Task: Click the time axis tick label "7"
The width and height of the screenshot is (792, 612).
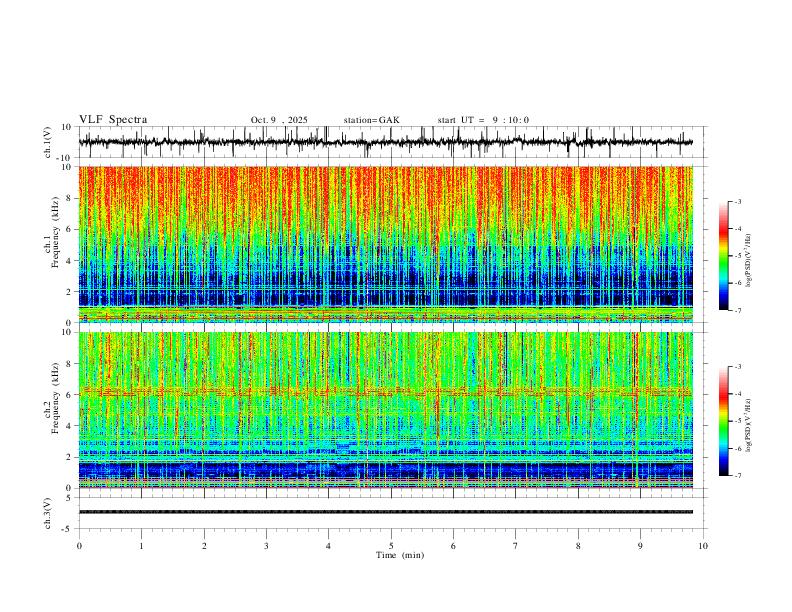Action: tap(516, 546)
